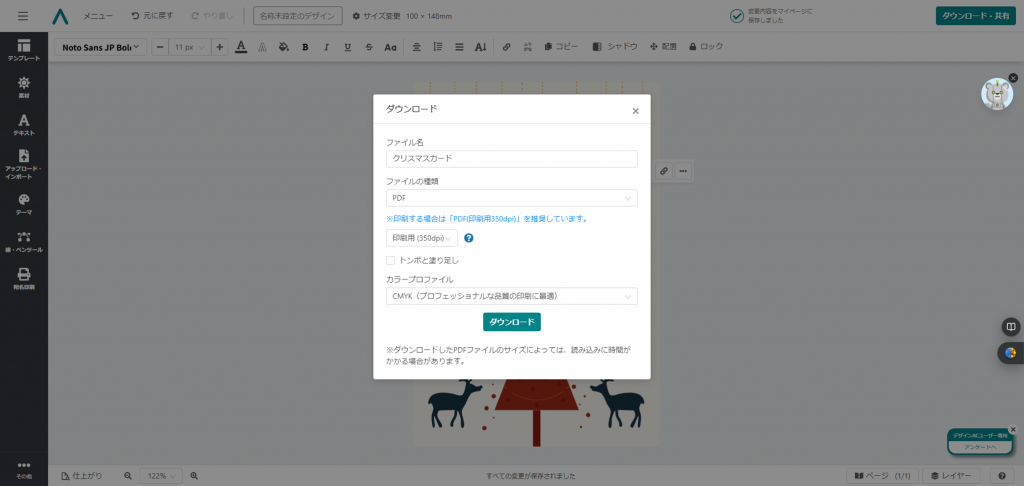Open the カラープロファイル CMYK dropdown
1024x486 pixels.
pos(512,297)
